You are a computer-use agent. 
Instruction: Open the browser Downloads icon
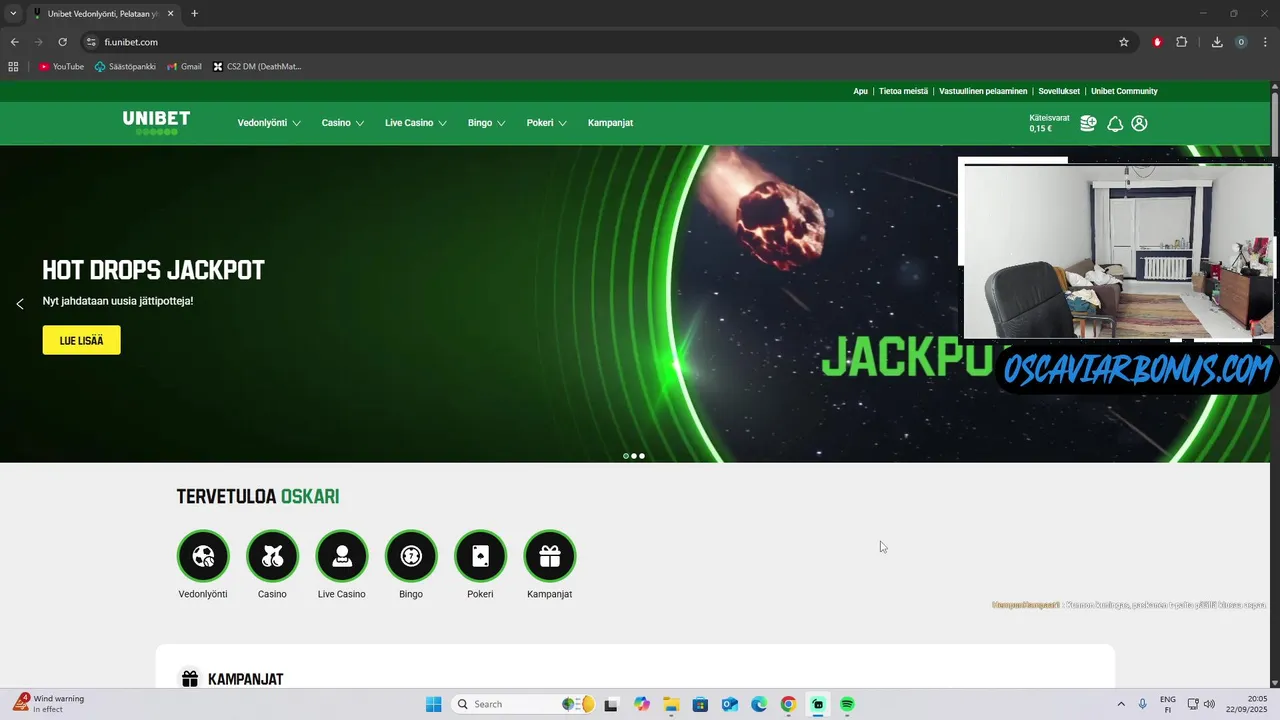(1217, 42)
